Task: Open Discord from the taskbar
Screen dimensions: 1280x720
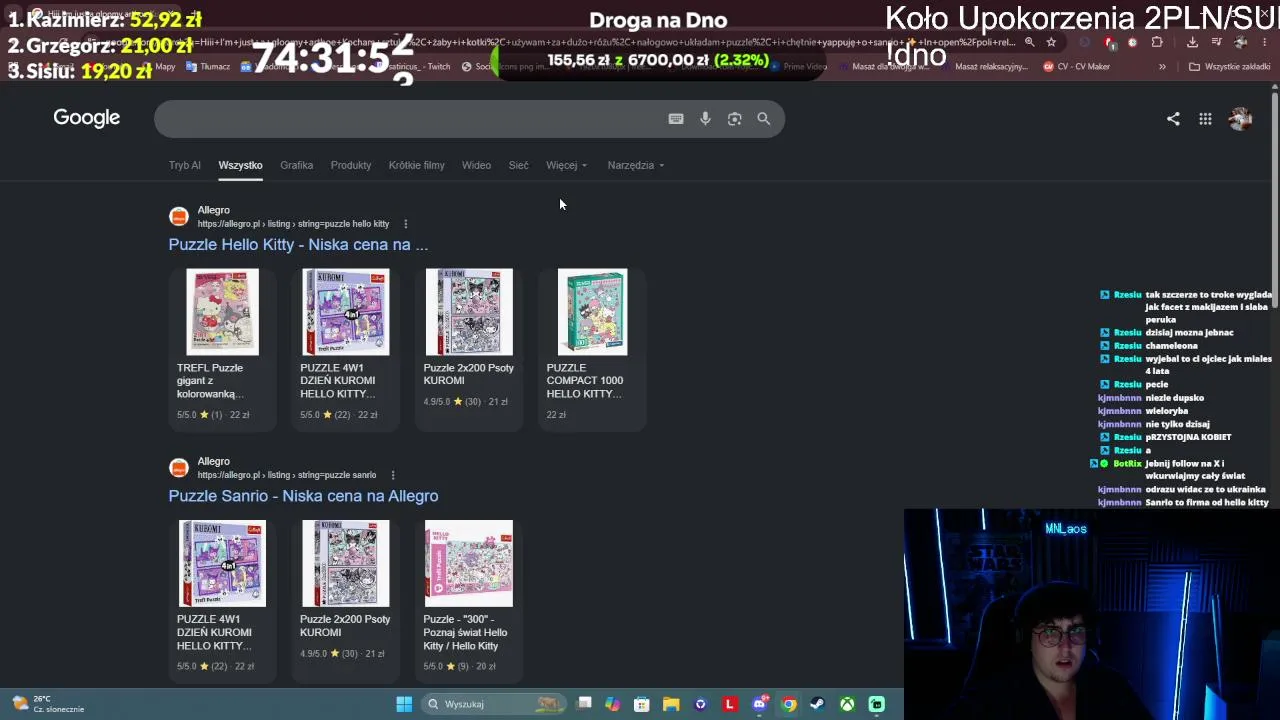Action: 759,704
